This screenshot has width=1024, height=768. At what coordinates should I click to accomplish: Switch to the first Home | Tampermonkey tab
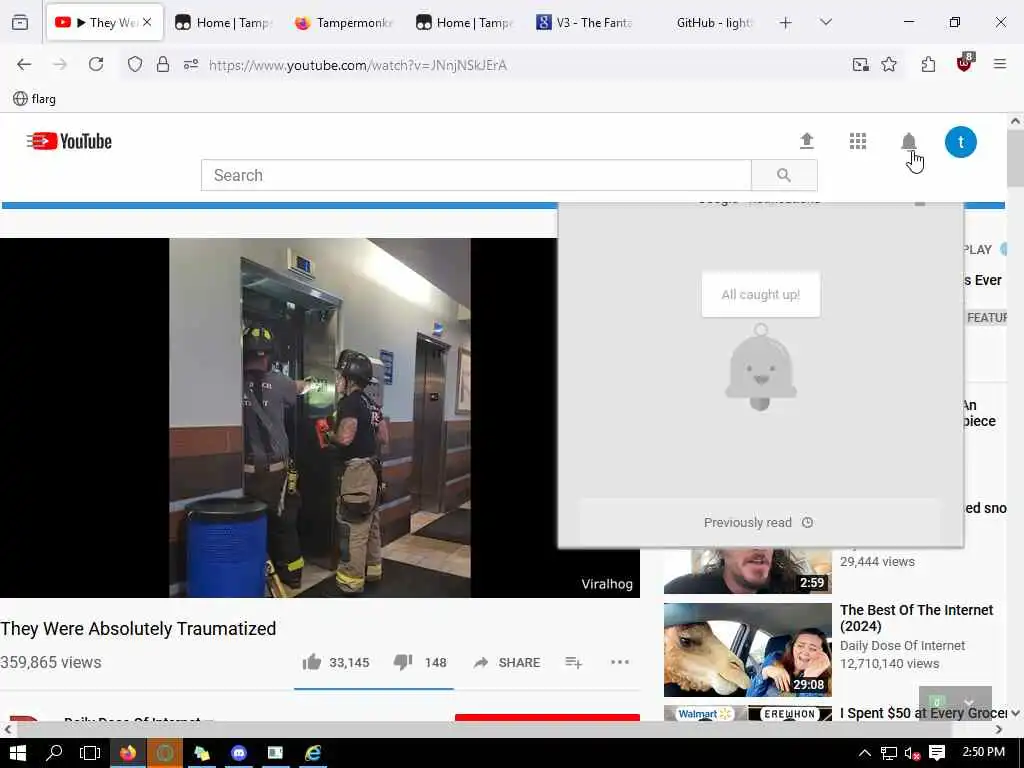click(223, 22)
